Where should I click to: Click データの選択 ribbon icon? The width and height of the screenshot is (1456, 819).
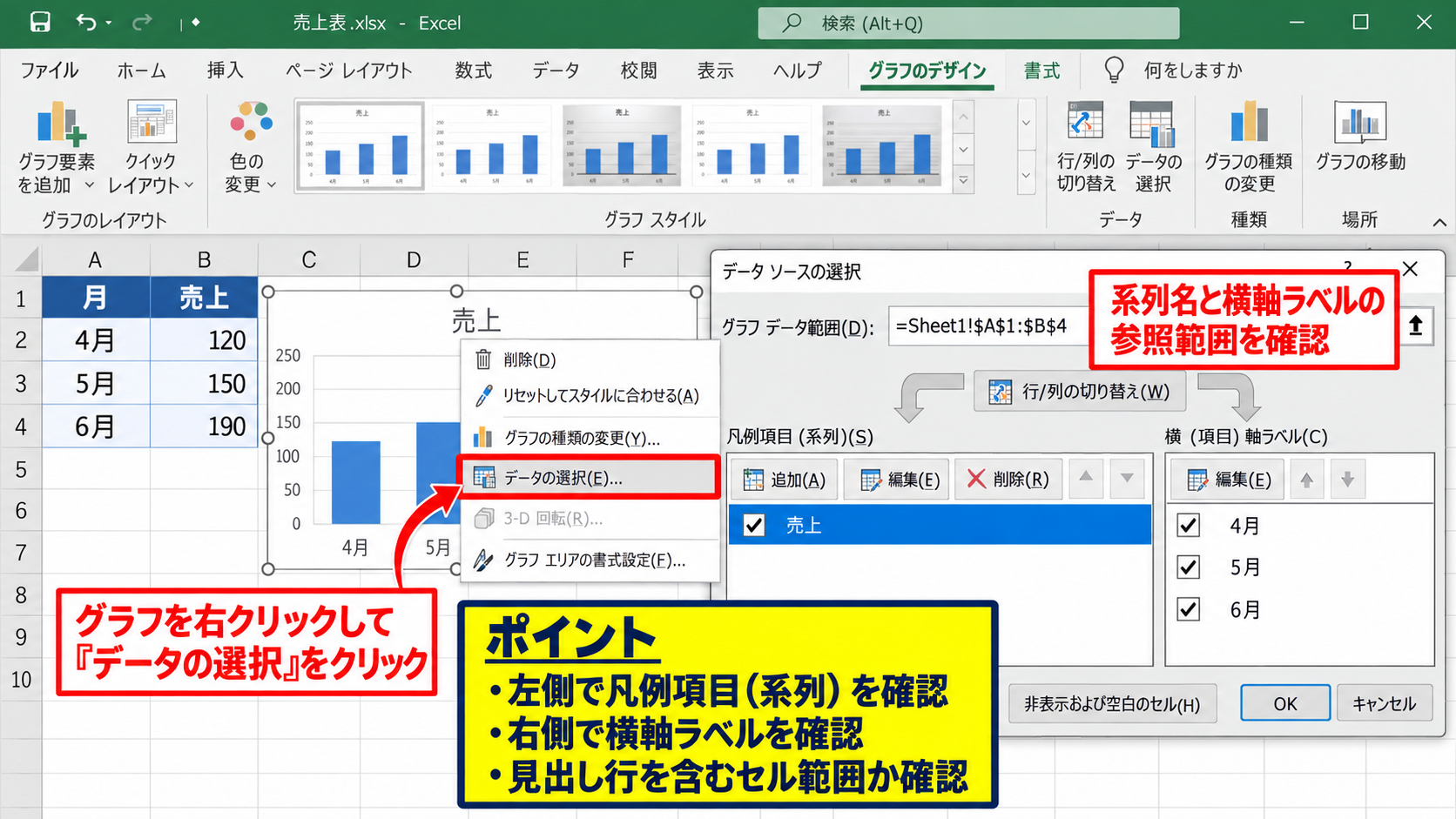pyautogui.click(x=1153, y=146)
